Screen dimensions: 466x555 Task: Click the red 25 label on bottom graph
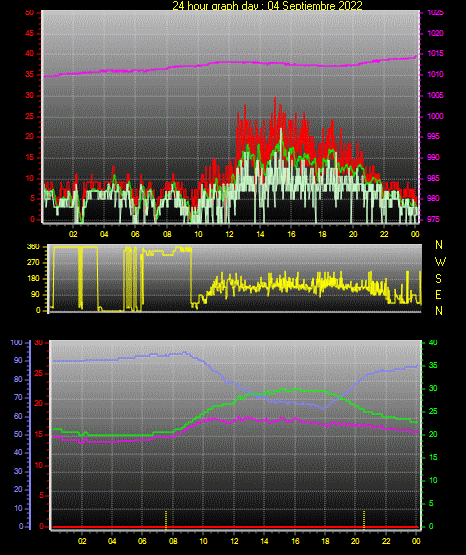[39, 373]
